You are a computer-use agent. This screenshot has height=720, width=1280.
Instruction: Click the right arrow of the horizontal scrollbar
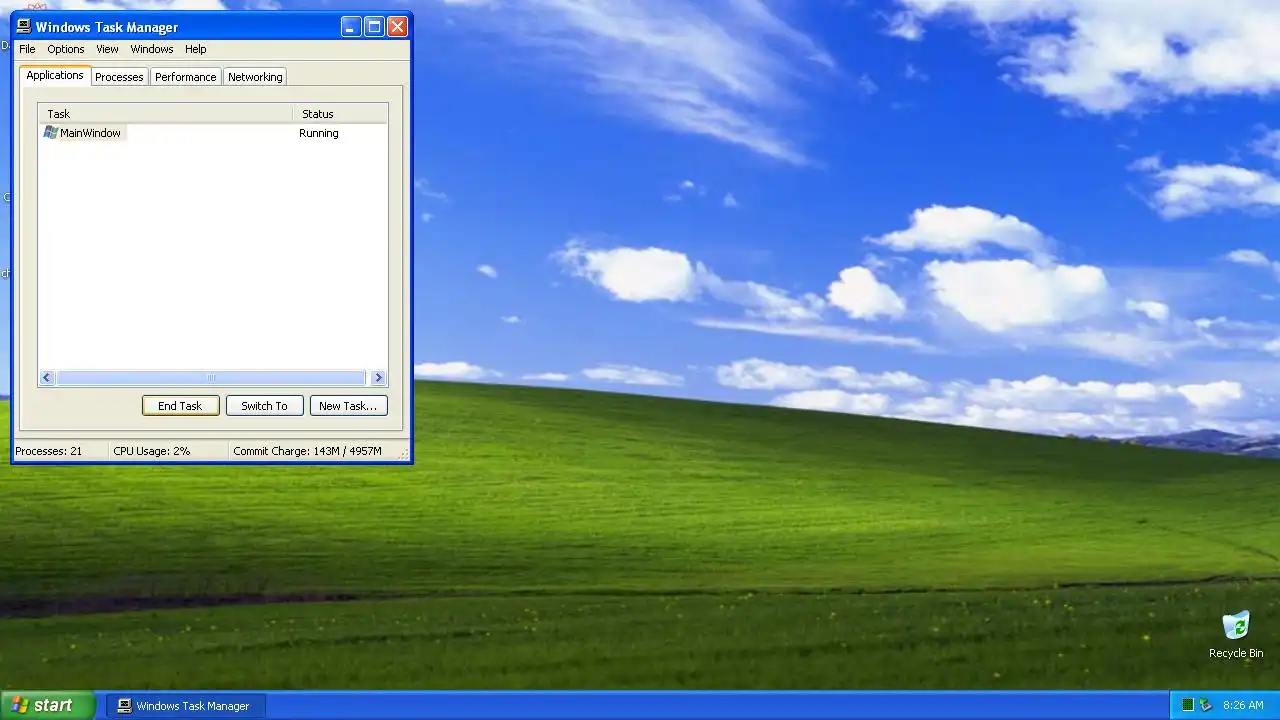(x=378, y=377)
